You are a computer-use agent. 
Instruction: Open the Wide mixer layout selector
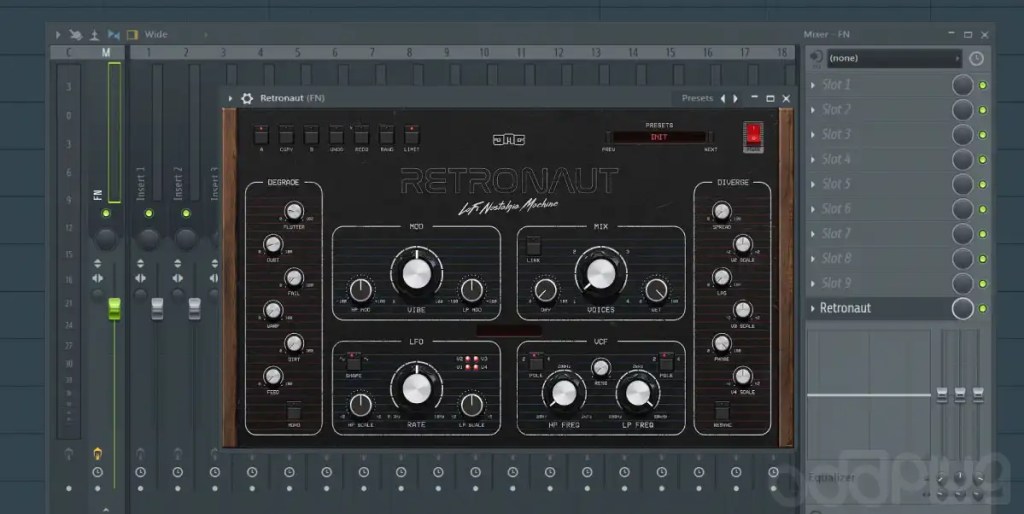156,35
